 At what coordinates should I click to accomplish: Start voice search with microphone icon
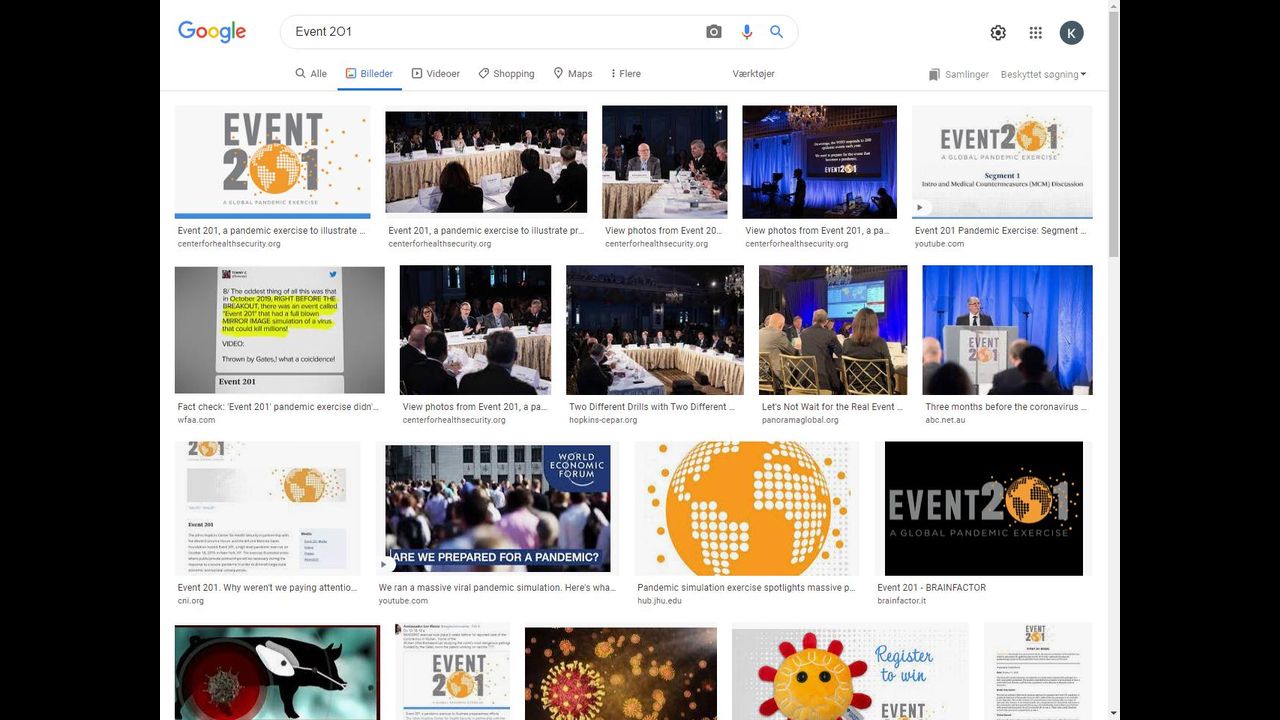(x=746, y=32)
